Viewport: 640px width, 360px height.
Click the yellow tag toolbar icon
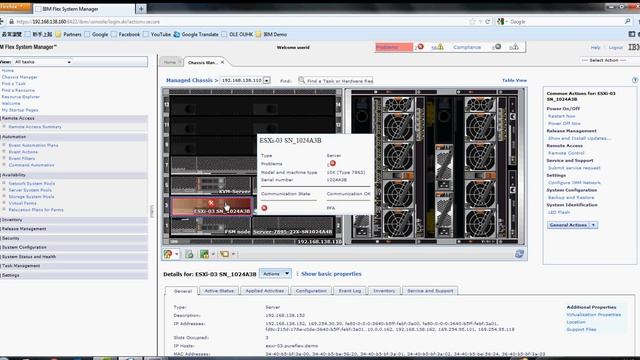click(224, 254)
